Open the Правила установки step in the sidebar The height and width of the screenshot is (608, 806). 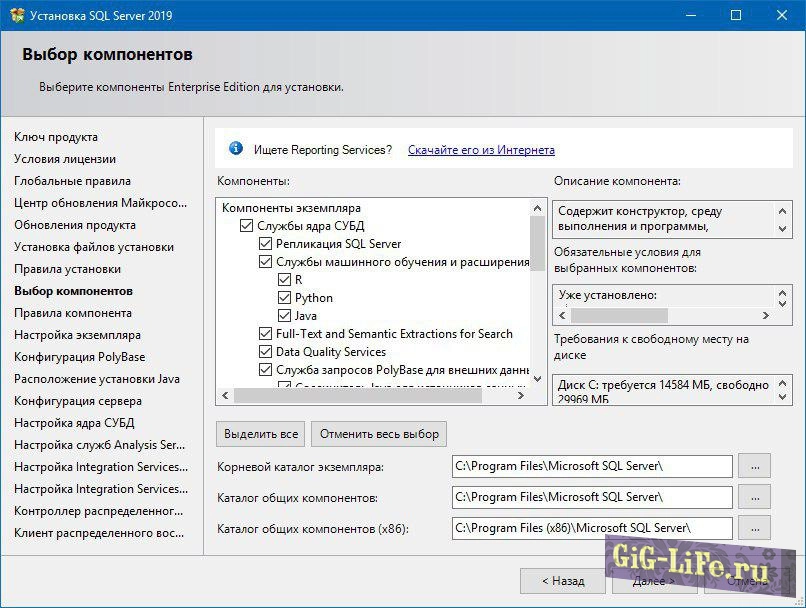(67, 269)
